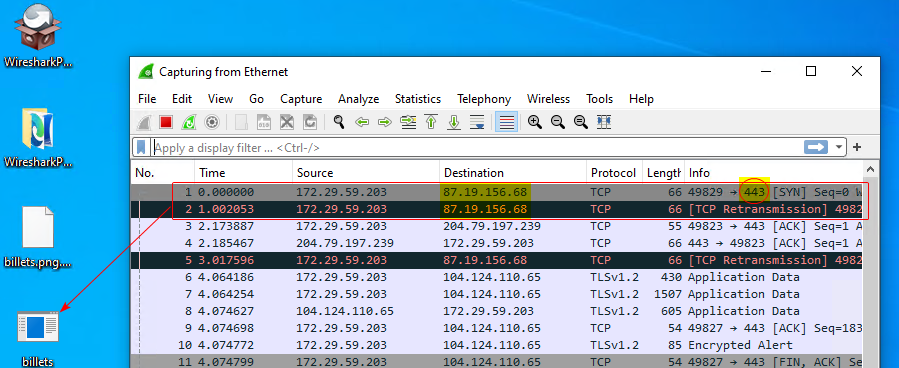This screenshot has width=899, height=368.
Task: Open the View menu
Action: pos(220,99)
